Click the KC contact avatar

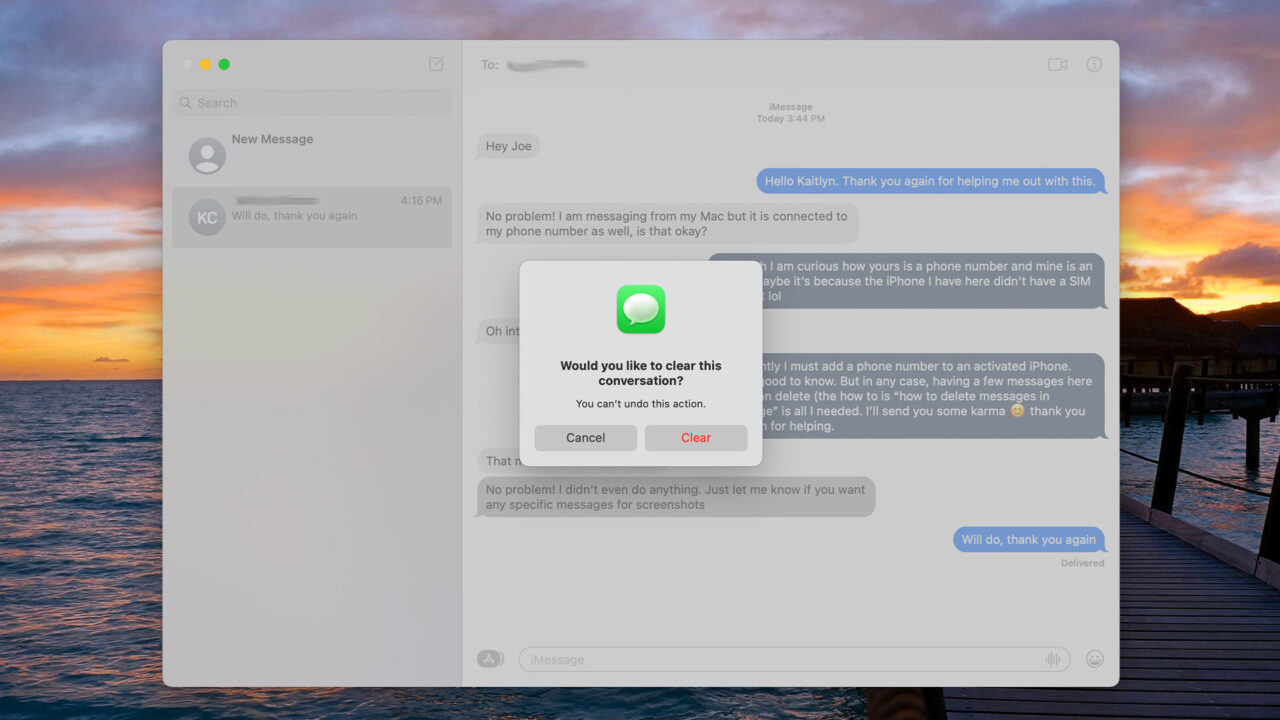point(206,217)
